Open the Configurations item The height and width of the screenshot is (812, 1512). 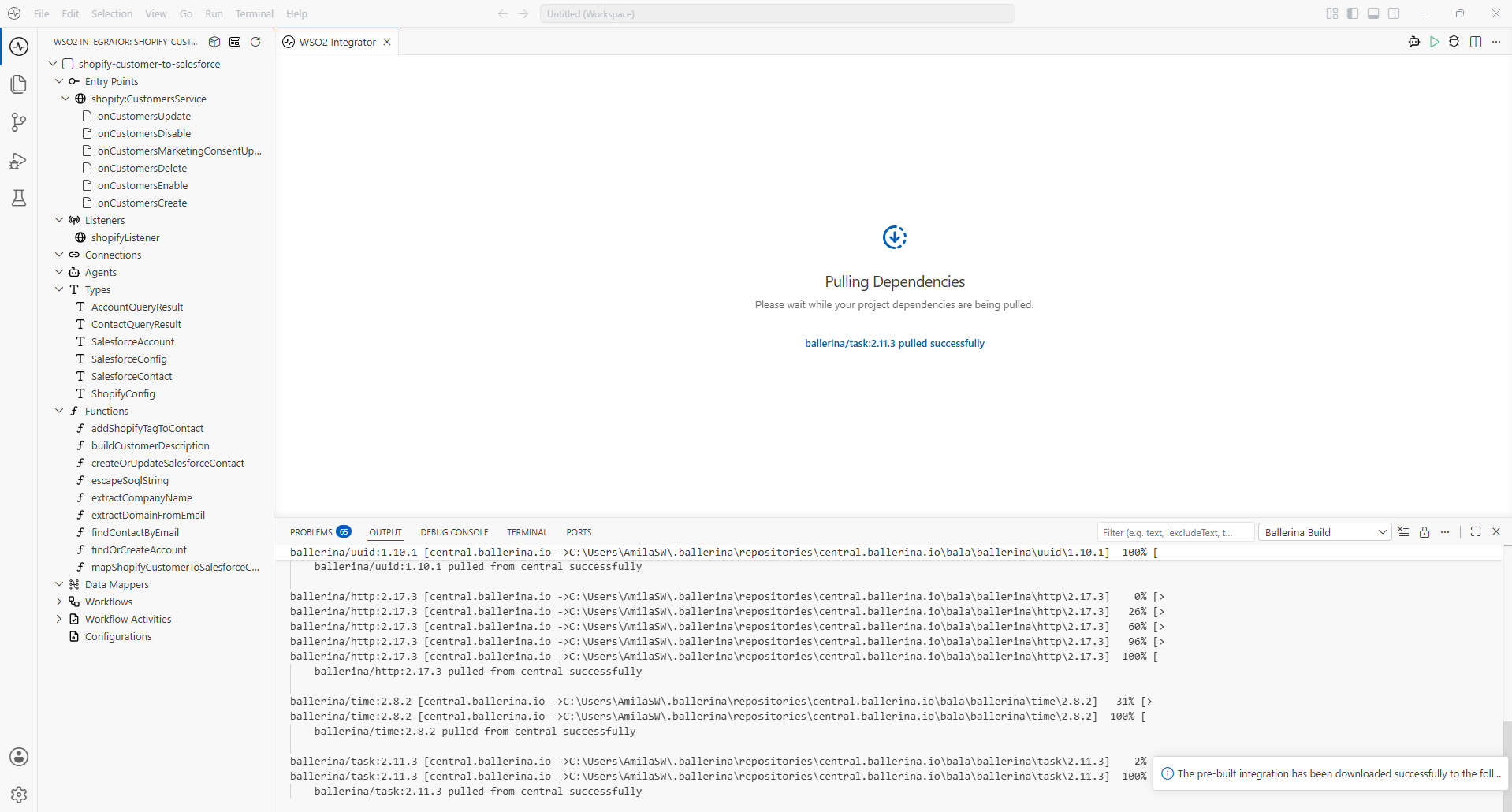tap(118, 636)
